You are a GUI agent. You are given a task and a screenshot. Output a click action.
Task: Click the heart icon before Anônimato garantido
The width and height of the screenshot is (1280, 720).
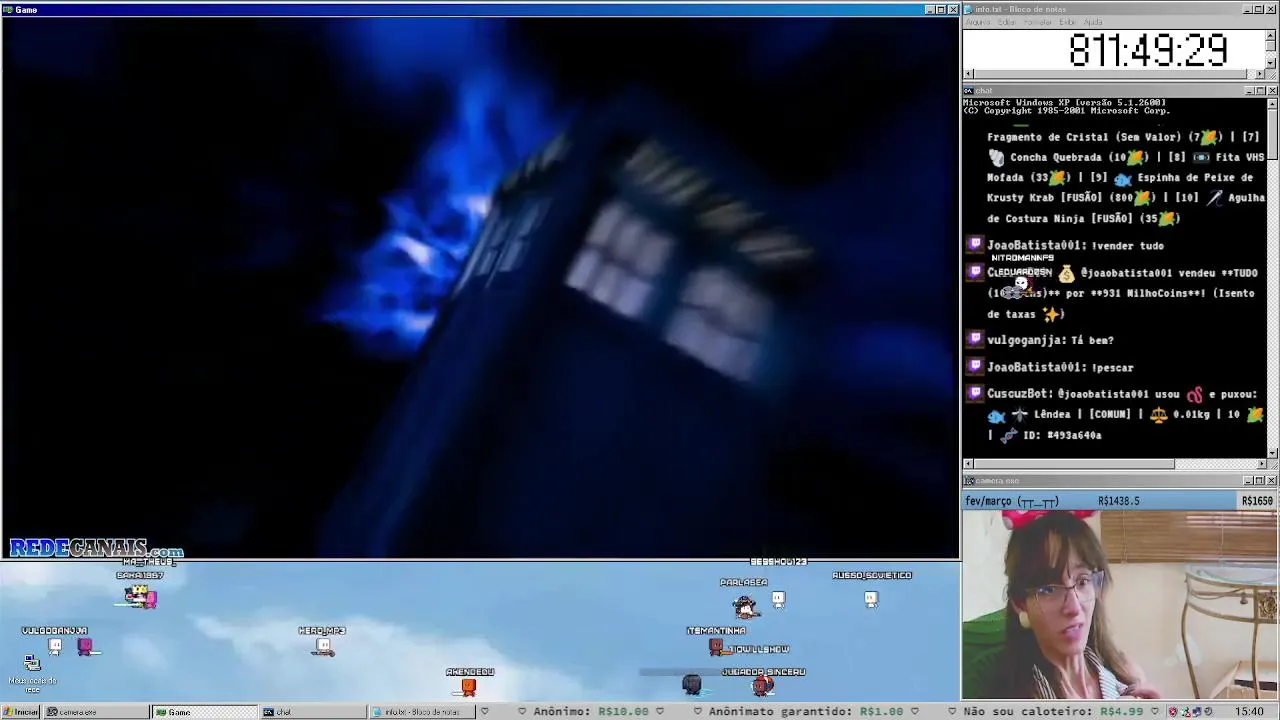[697, 712]
